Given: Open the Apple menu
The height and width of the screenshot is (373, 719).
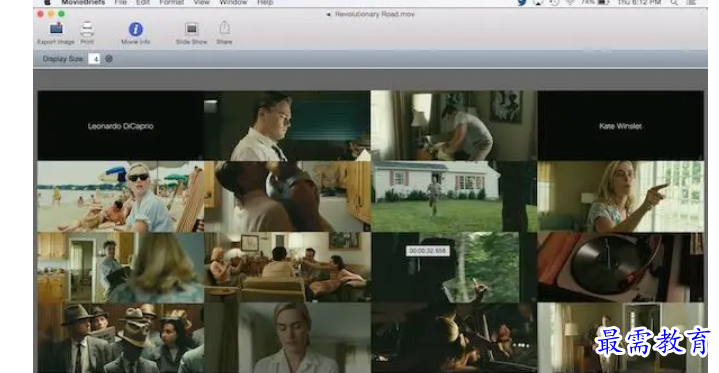Looking at the screenshot, I should pos(47,2).
